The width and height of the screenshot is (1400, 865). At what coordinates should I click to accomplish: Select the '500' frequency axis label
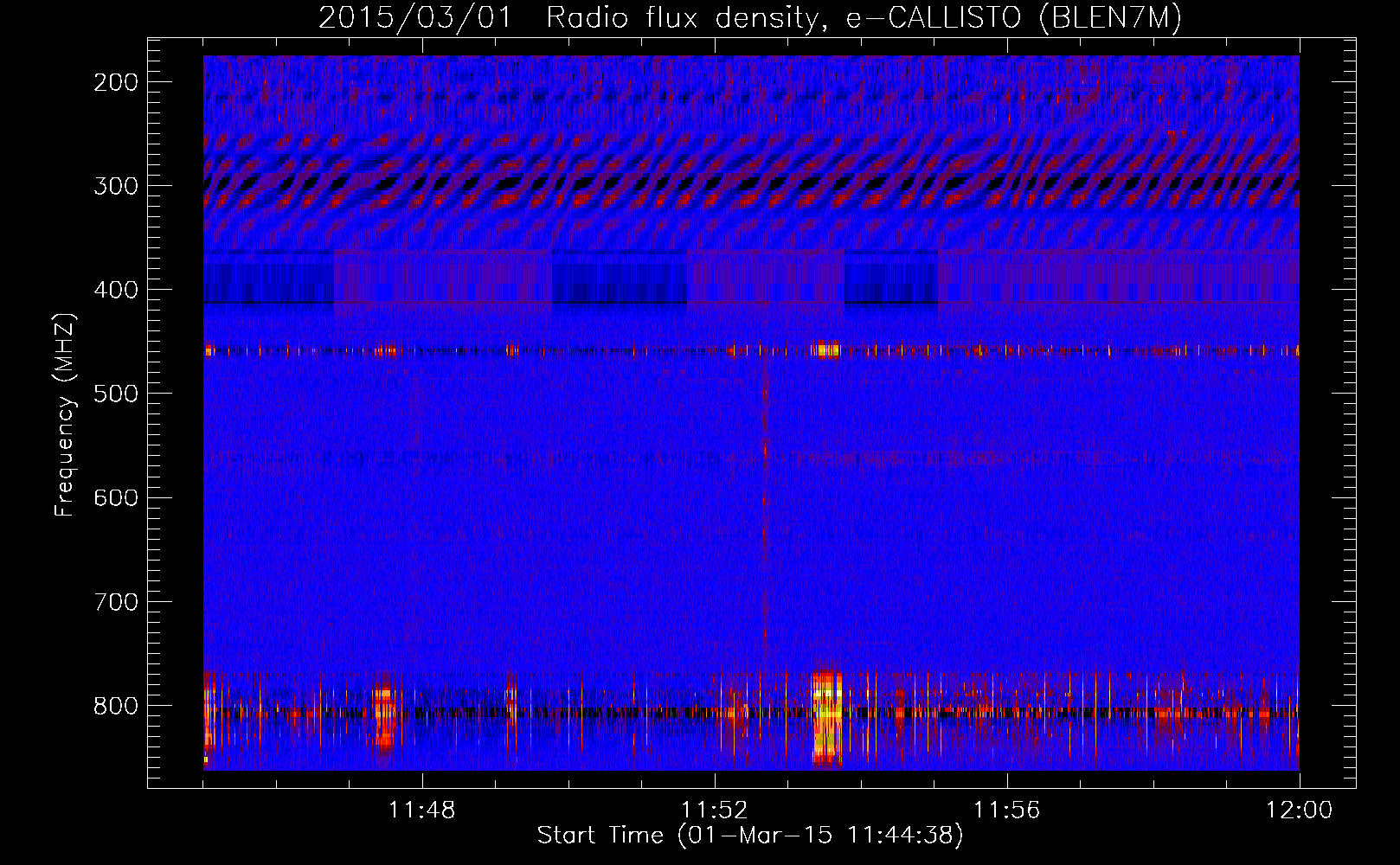pos(116,394)
